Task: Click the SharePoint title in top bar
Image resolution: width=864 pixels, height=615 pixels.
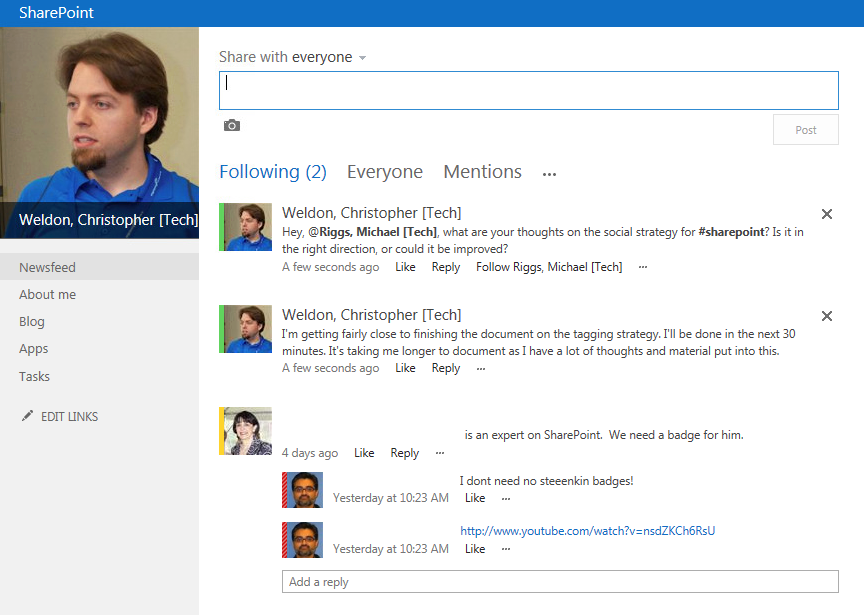Action: 56,13
